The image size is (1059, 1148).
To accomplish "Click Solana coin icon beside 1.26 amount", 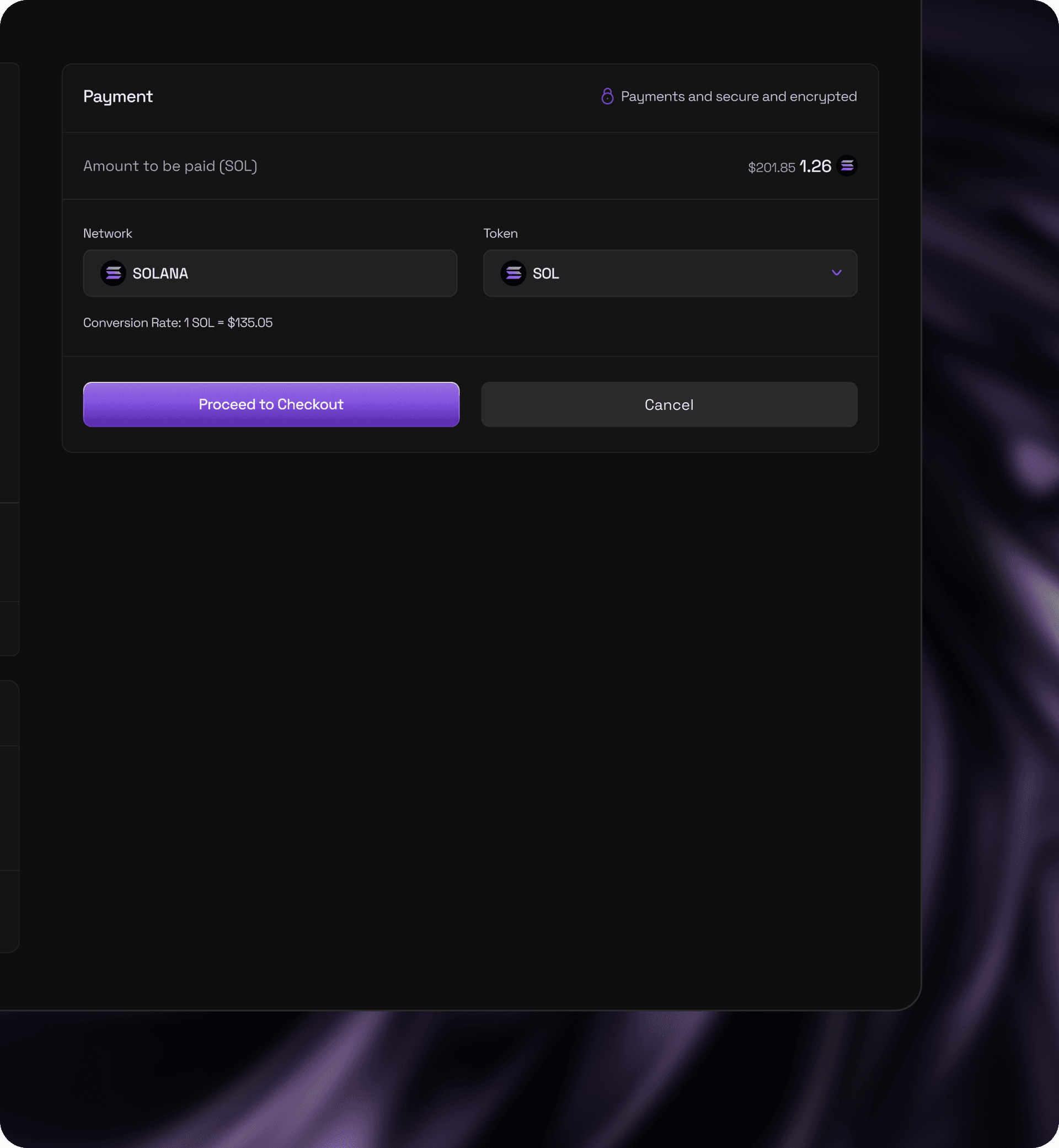I will point(847,165).
